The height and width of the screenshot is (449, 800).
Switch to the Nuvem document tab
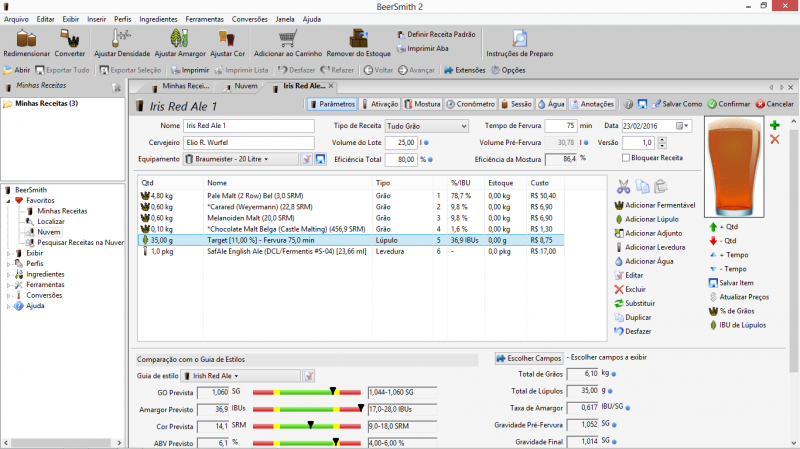coord(242,86)
